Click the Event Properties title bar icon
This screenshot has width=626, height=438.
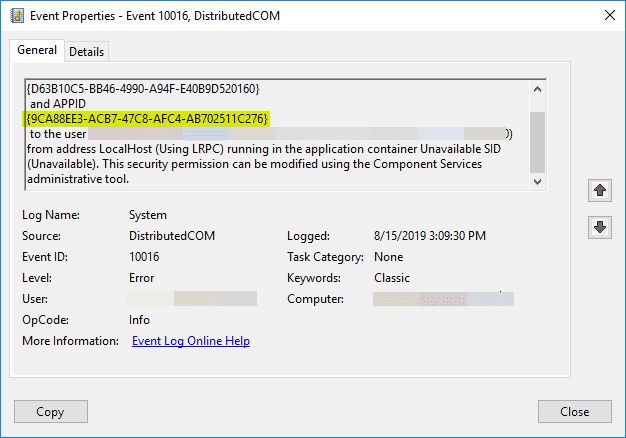(x=17, y=16)
